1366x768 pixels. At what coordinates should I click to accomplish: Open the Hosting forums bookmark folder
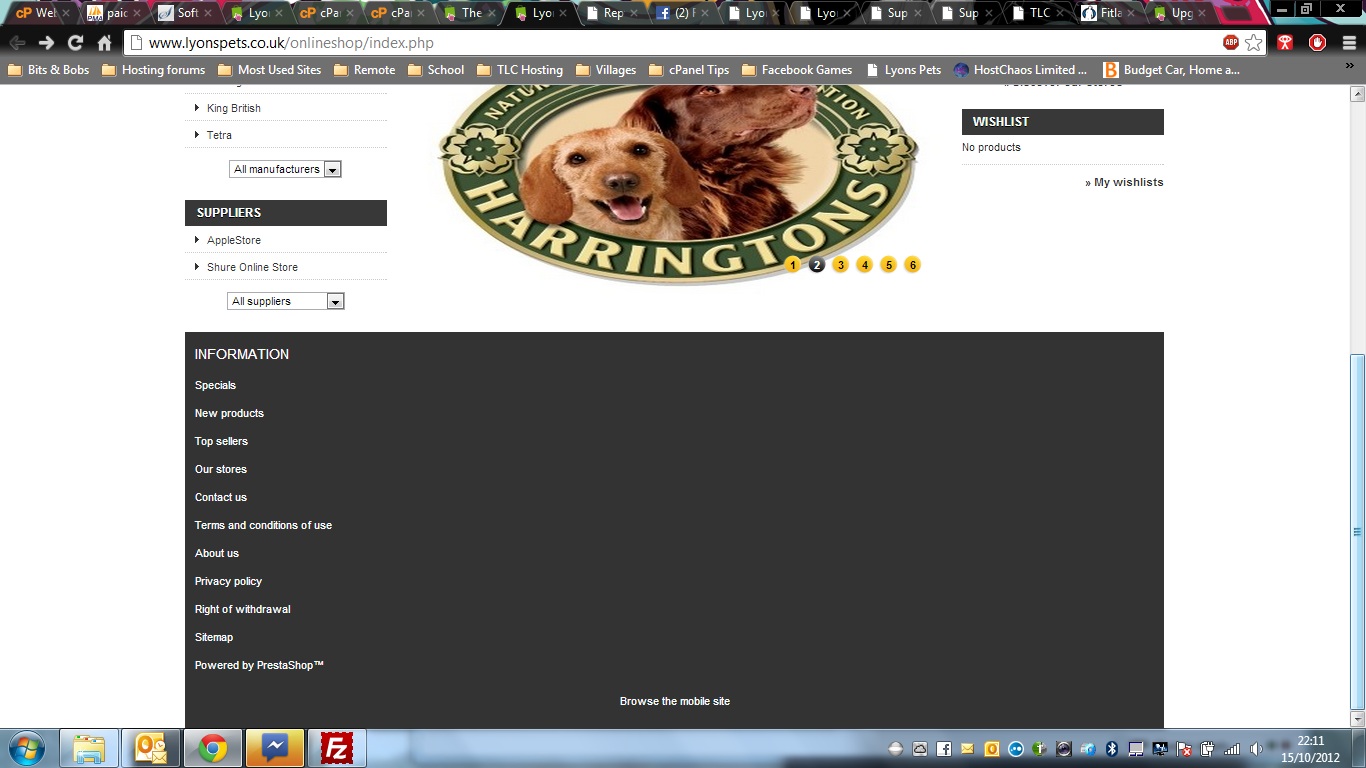[153, 70]
